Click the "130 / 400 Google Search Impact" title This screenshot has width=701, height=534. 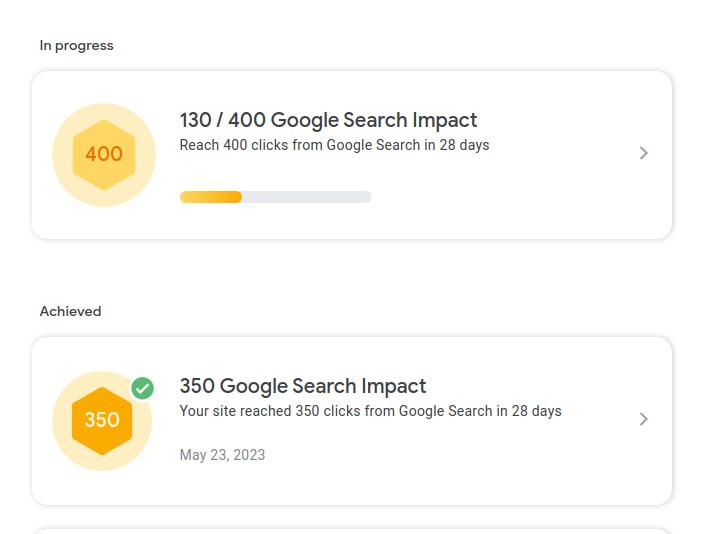(328, 120)
